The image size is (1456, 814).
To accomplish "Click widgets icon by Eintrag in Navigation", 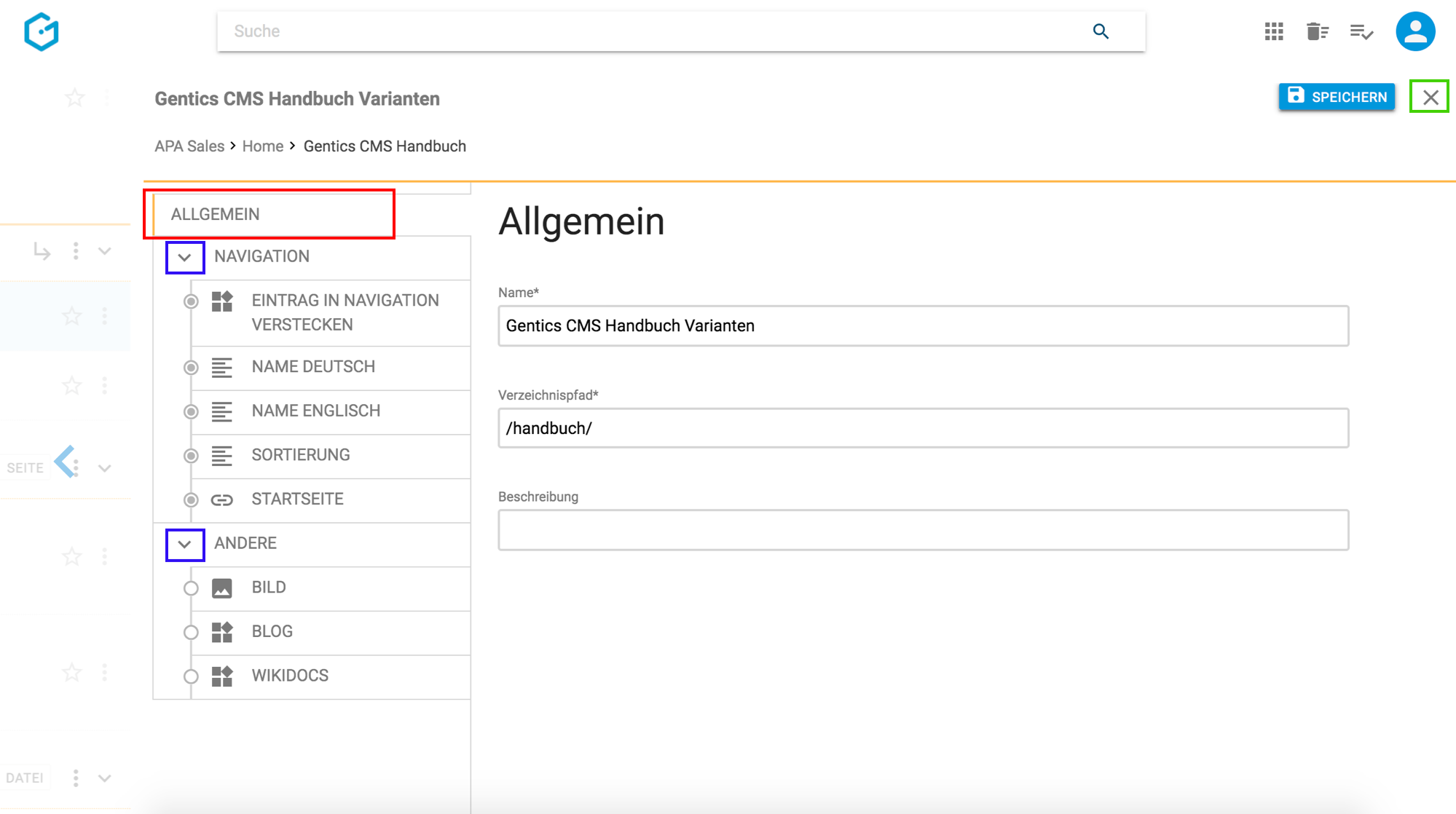I will [222, 301].
